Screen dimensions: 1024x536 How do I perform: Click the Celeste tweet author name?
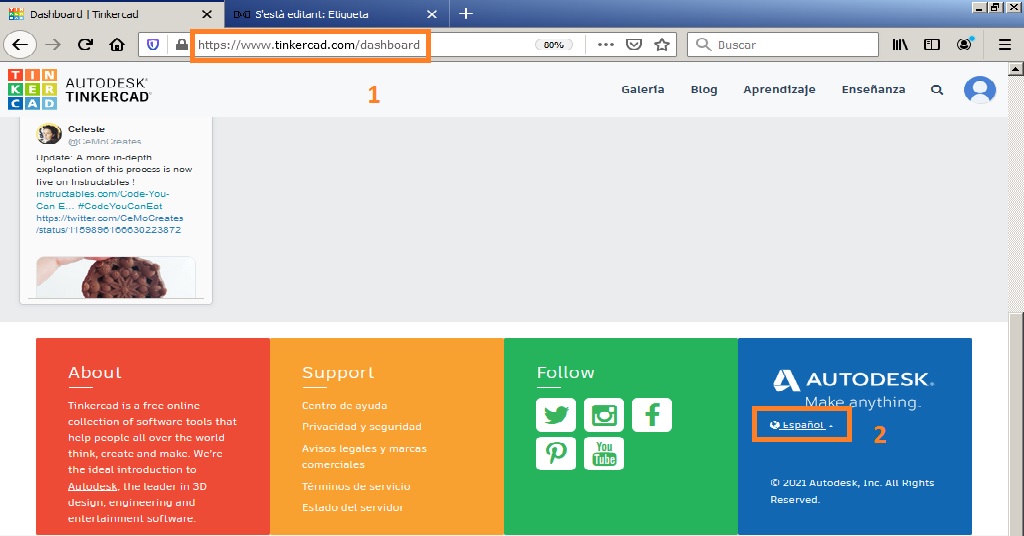point(86,129)
